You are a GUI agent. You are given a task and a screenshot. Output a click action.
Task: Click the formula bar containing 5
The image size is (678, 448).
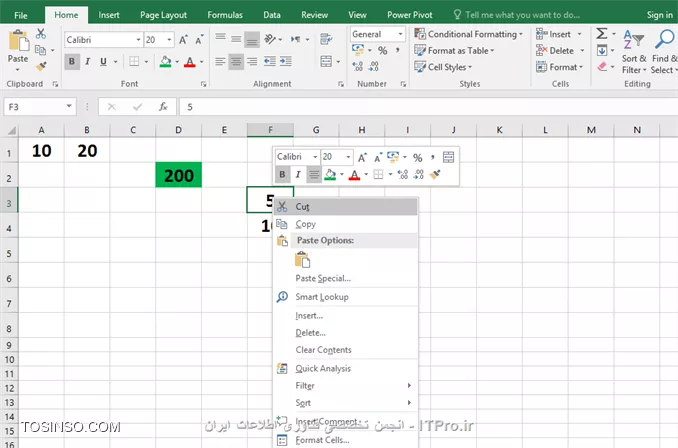click(428, 107)
